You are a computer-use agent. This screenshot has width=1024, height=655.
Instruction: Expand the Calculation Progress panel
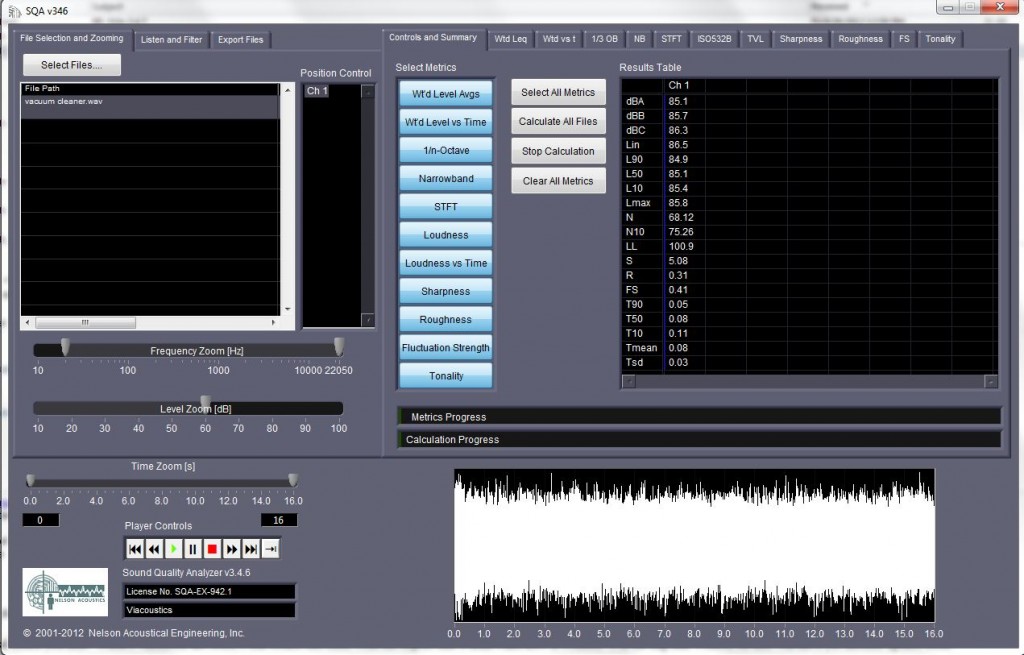point(700,439)
